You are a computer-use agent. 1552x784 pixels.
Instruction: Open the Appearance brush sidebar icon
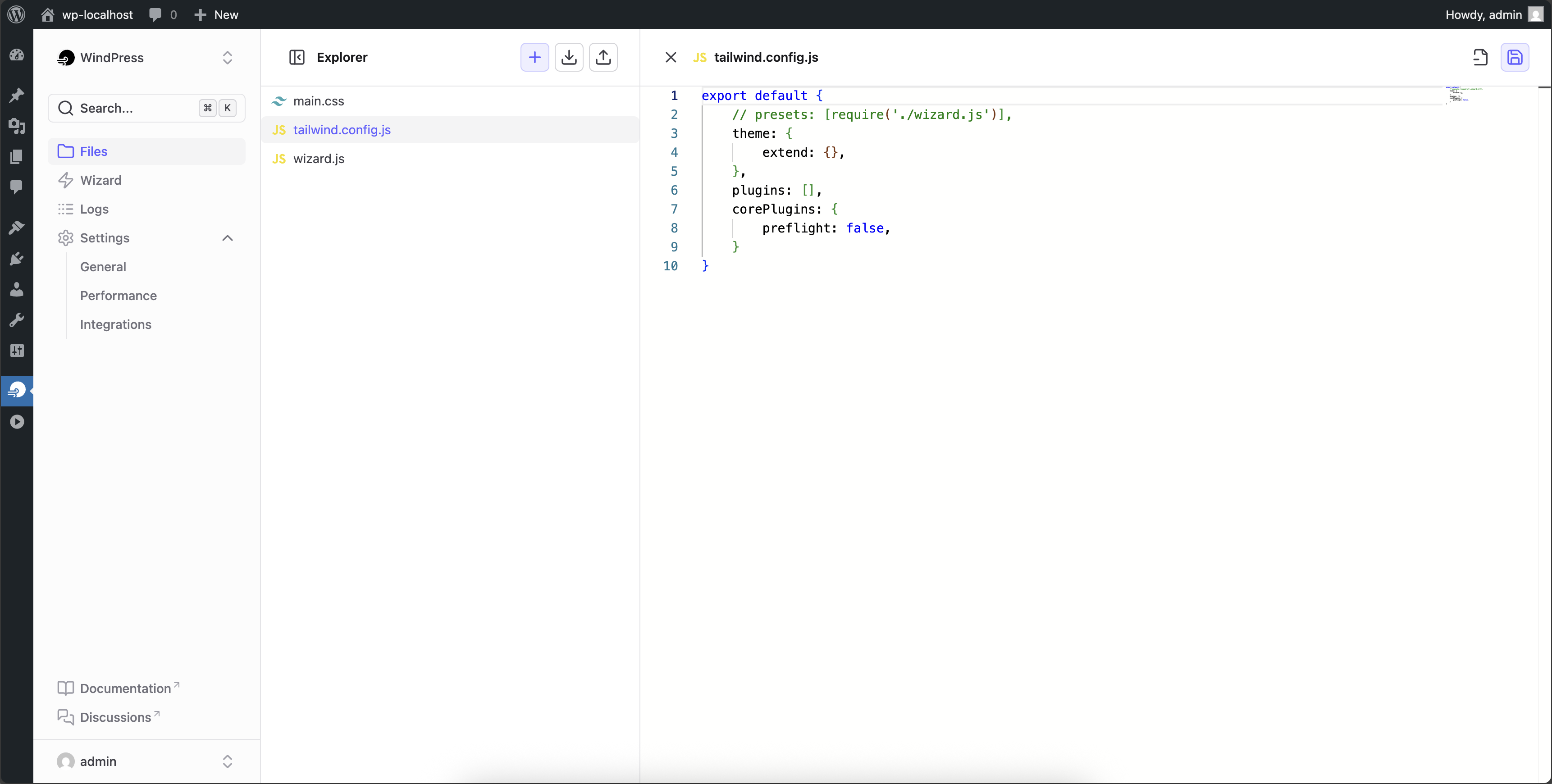click(17, 227)
